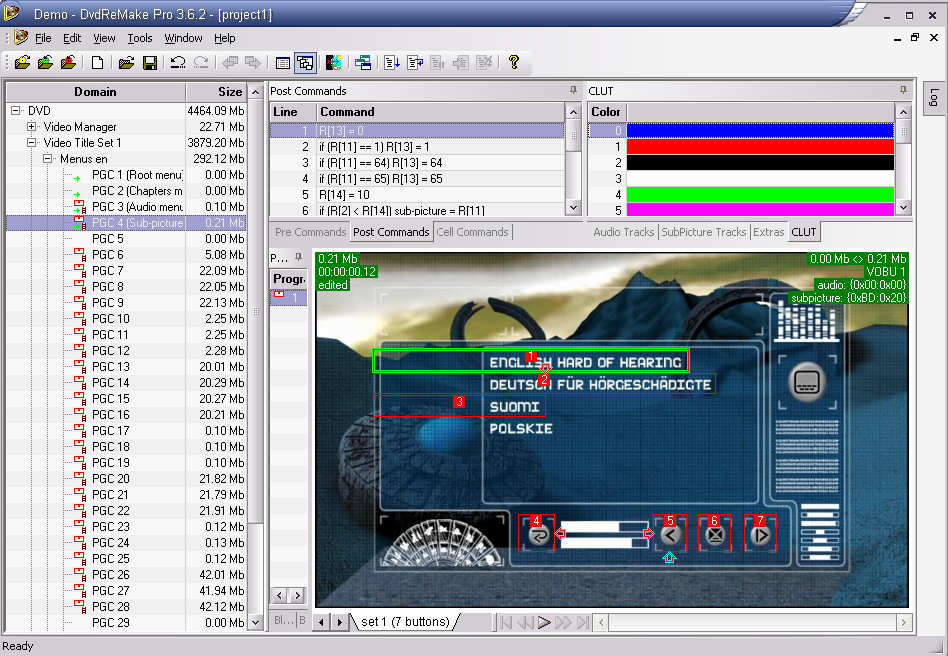Click the green arrow icon beside PGC 1
The height and width of the screenshot is (656, 948).
(77, 178)
